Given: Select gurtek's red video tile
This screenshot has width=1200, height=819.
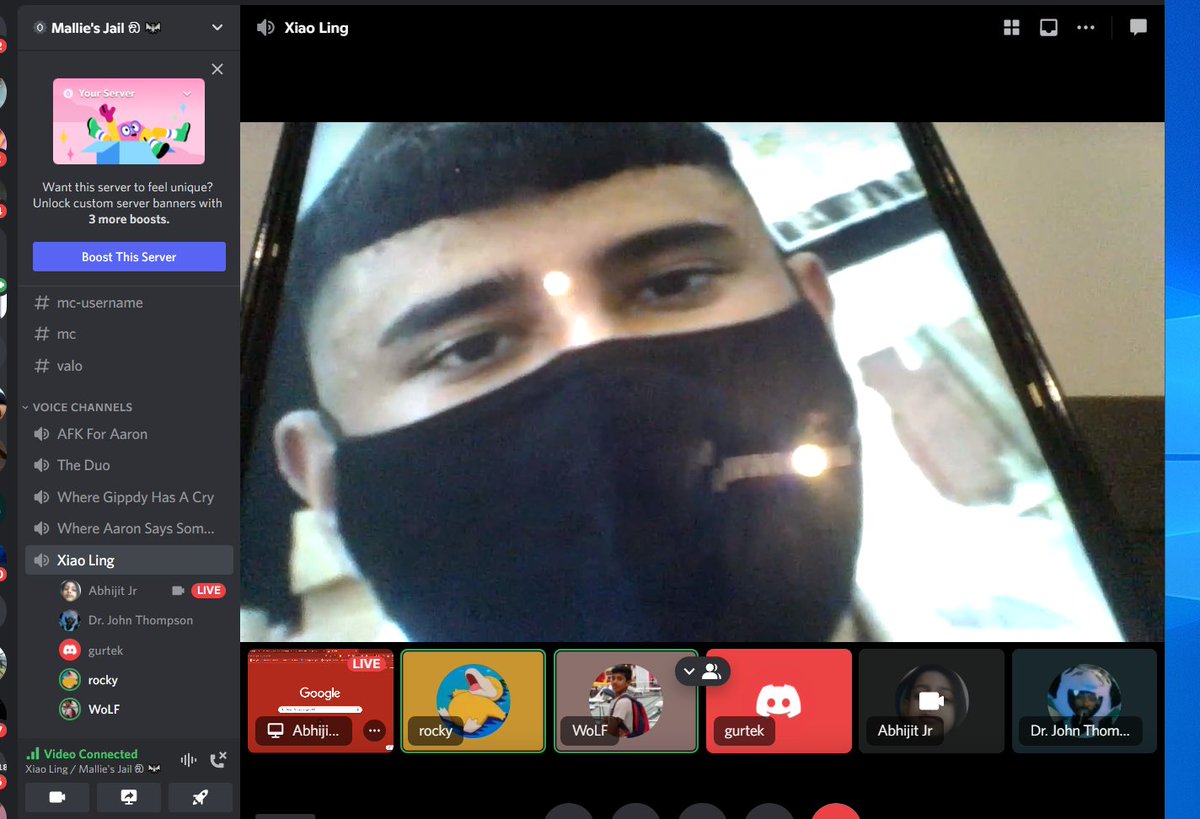Looking at the screenshot, I should point(779,701).
